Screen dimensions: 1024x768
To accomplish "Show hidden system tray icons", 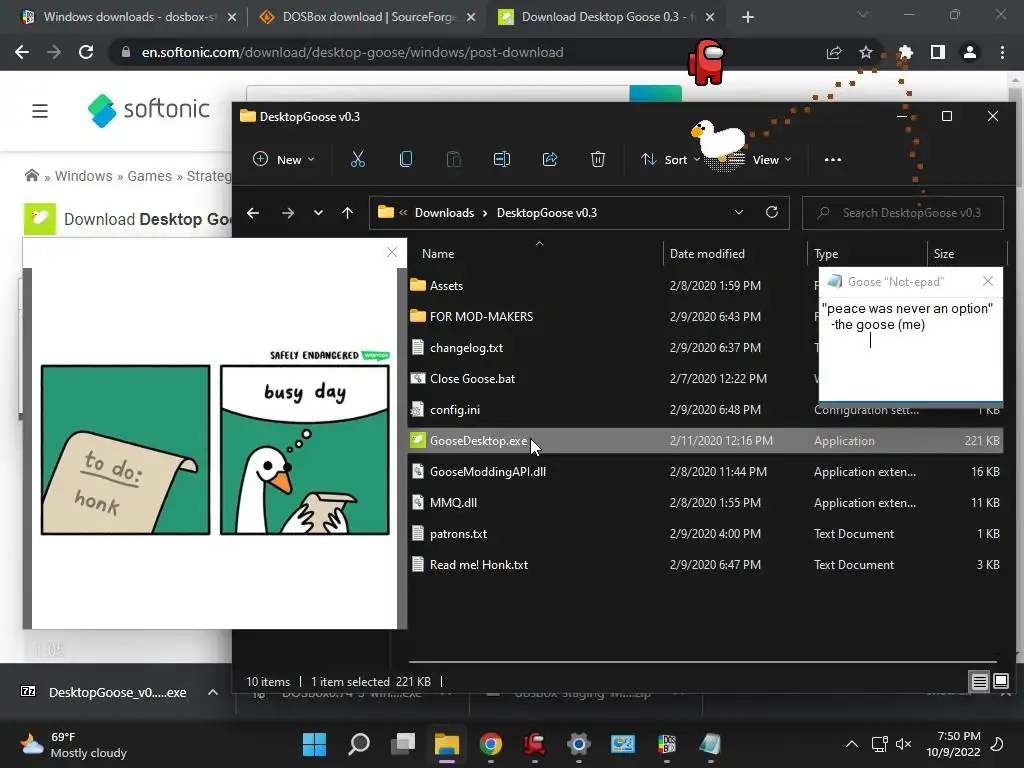I will (x=852, y=744).
